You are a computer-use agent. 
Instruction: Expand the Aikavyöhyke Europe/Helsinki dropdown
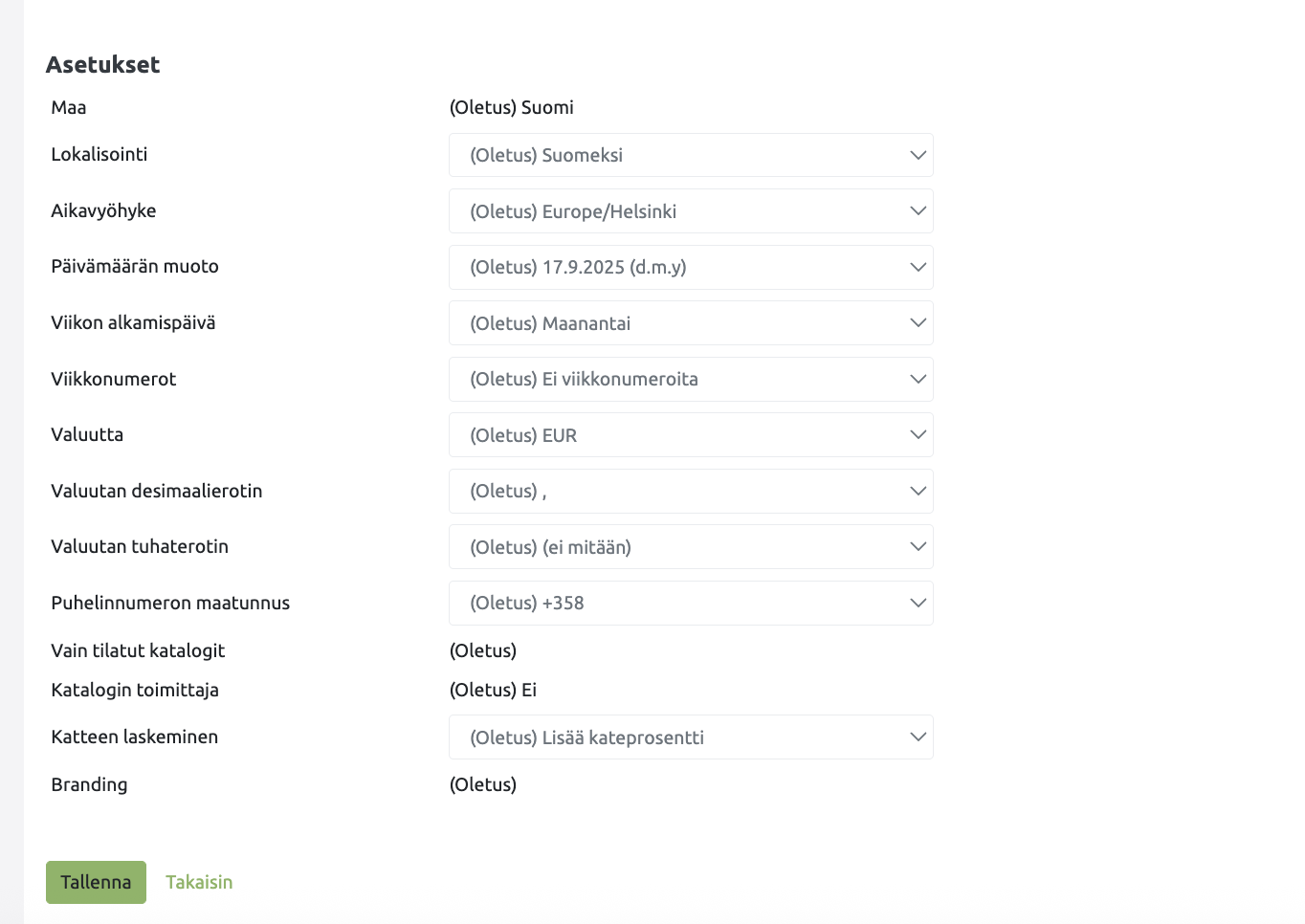(690, 211)
